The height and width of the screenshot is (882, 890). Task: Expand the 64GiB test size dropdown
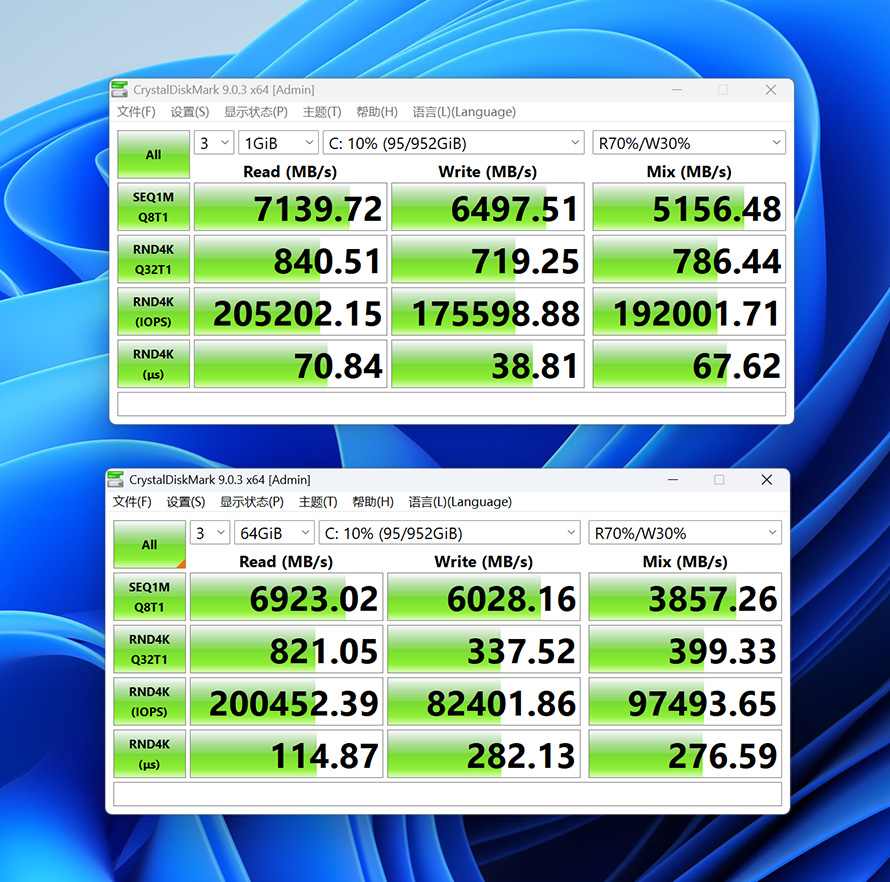[x=274, y=533]
